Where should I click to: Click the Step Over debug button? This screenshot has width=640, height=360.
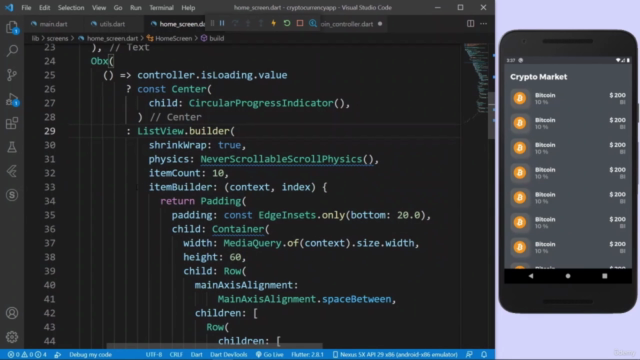click(x=235, y=24)
